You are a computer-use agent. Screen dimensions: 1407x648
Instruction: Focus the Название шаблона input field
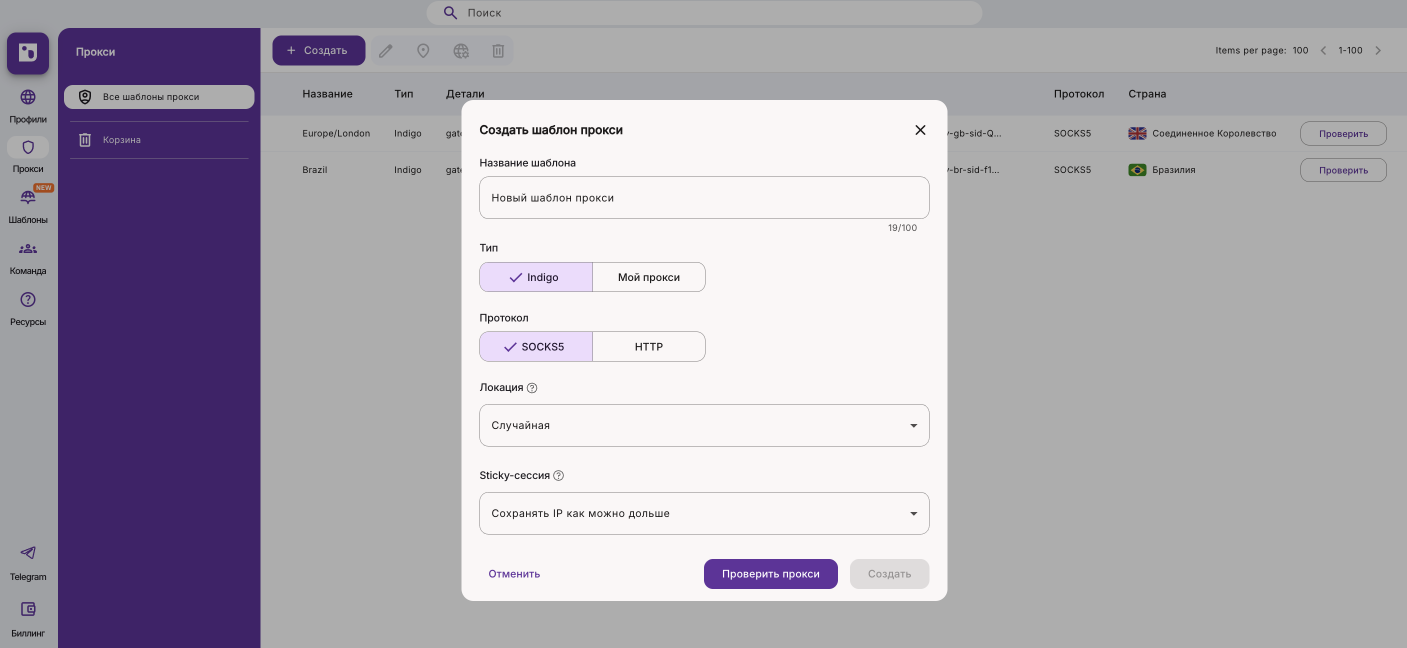(x=704, y=198)
